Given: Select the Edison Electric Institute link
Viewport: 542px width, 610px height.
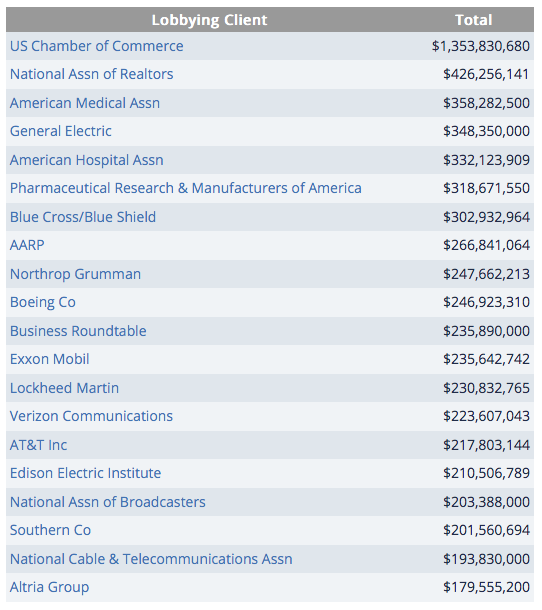Looking at the screenshot, I should click(x=85, y=473).
